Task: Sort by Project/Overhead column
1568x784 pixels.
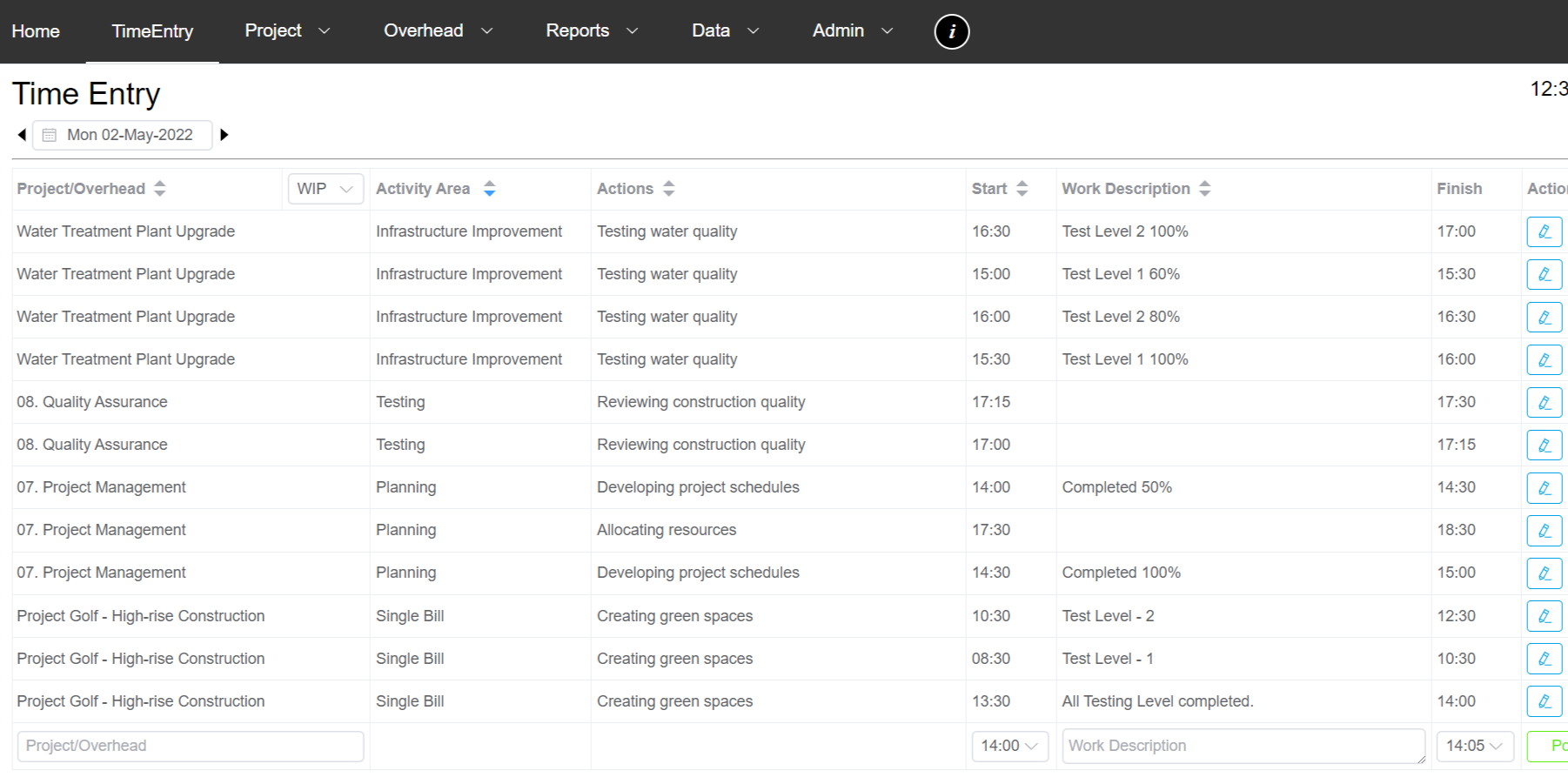Action: [160, 189]
